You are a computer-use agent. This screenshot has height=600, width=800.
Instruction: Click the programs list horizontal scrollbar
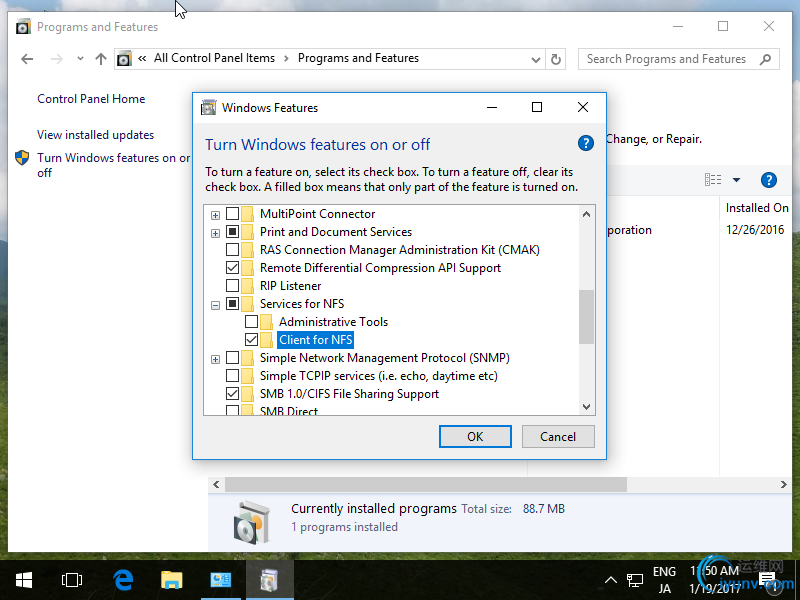(x=426, y=485)
